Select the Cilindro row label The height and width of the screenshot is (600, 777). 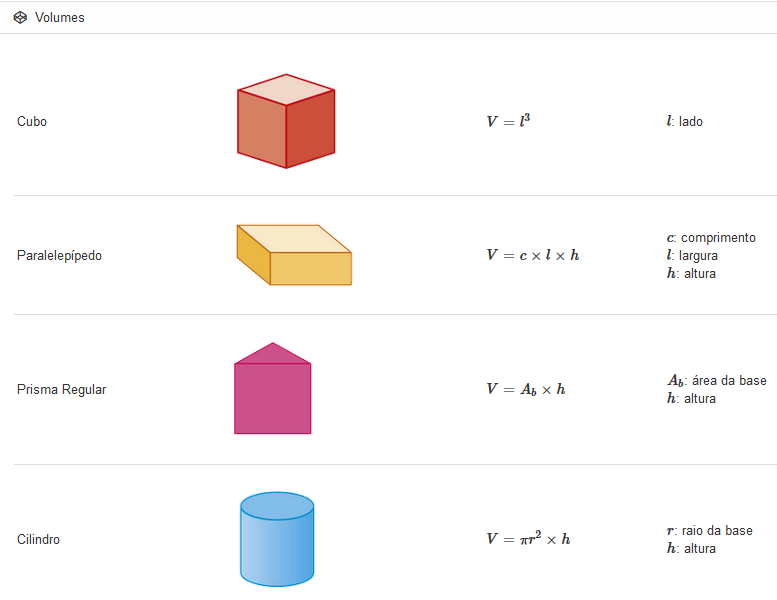point(38,539)
